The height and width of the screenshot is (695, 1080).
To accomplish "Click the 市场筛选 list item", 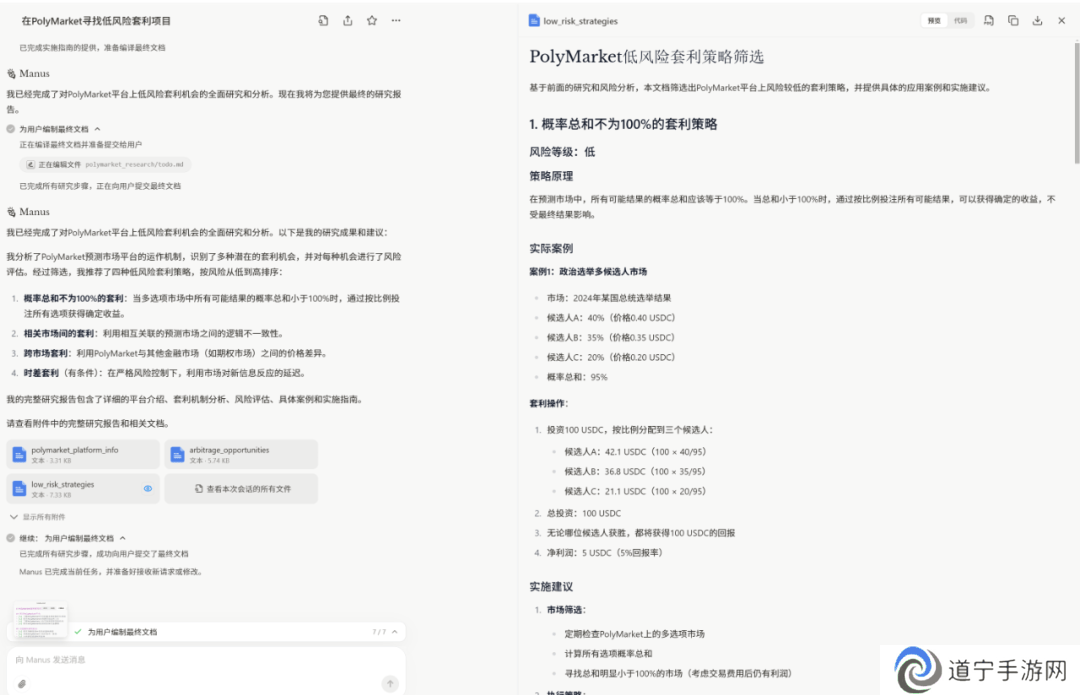I will 567,610.
